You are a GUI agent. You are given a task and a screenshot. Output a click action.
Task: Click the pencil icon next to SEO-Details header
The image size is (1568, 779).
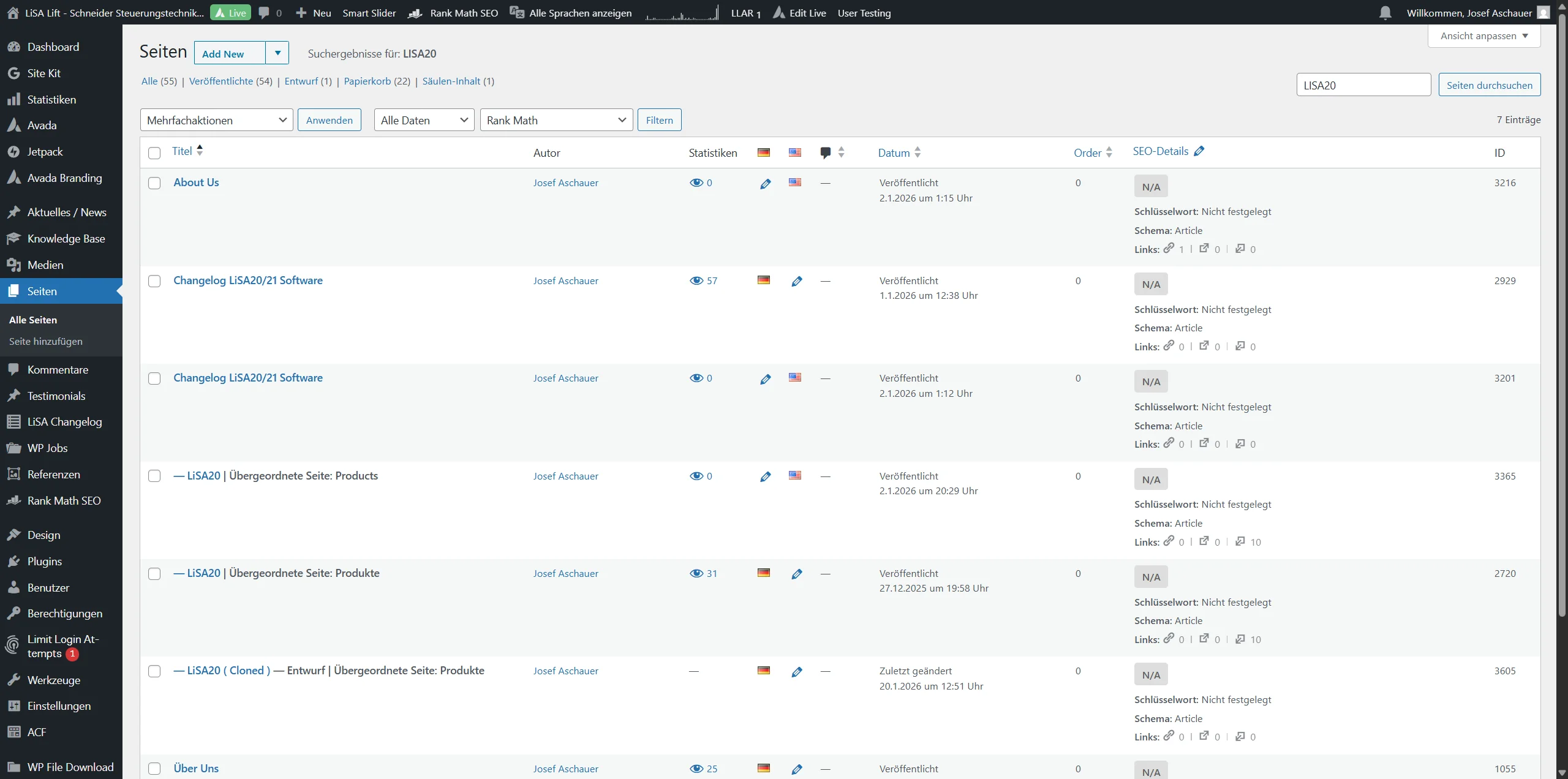[x=1199, y=151]
